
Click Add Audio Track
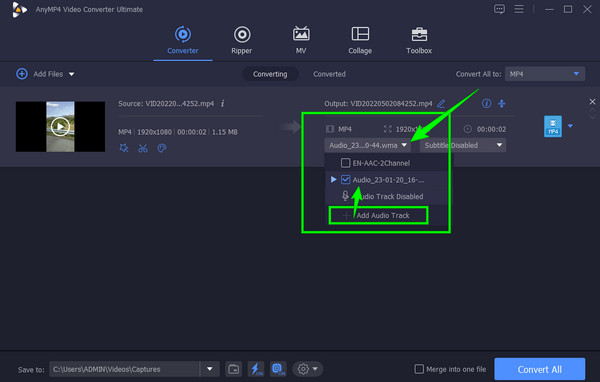[x=378, y=215]
